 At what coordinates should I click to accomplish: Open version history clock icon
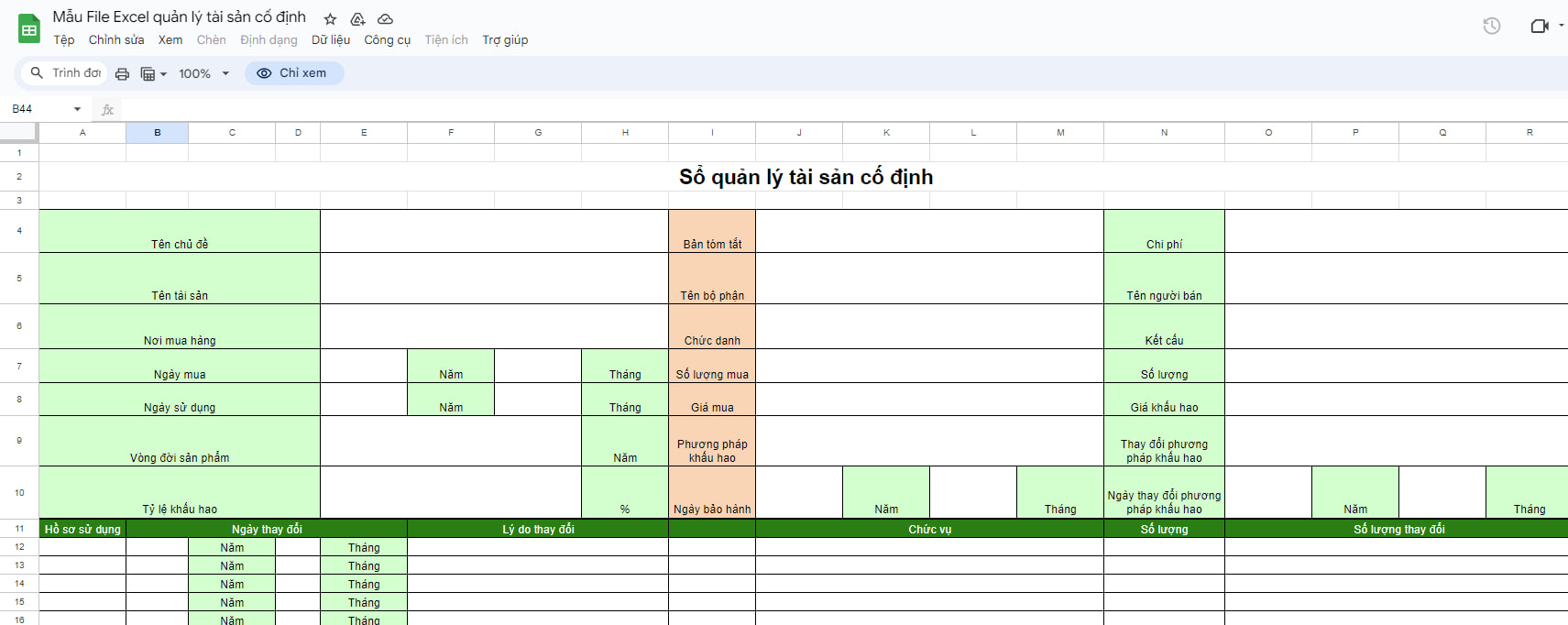pyautogui.click(x=1492, y=26)
